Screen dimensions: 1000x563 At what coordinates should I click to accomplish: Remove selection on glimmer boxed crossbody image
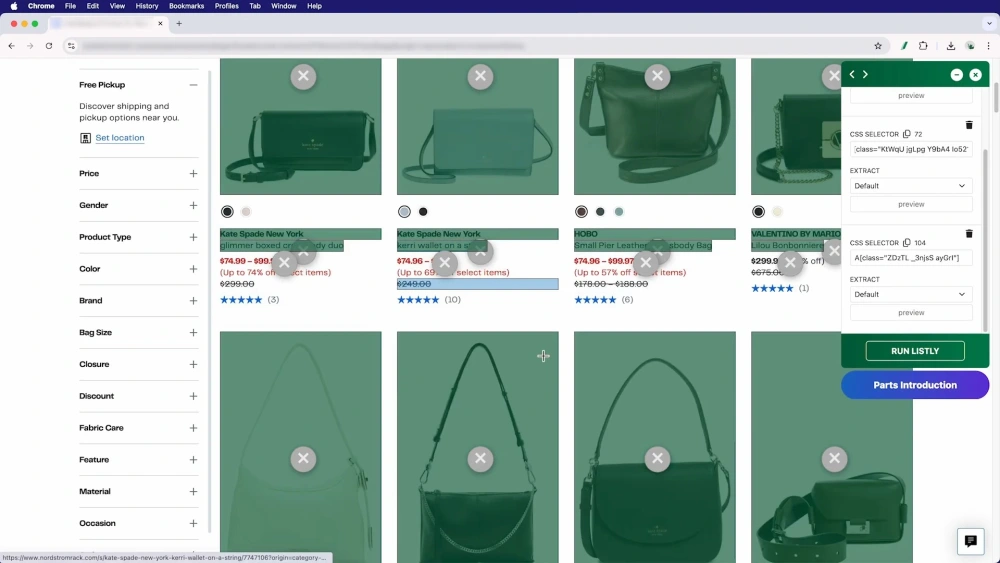[x=303, y=77]
